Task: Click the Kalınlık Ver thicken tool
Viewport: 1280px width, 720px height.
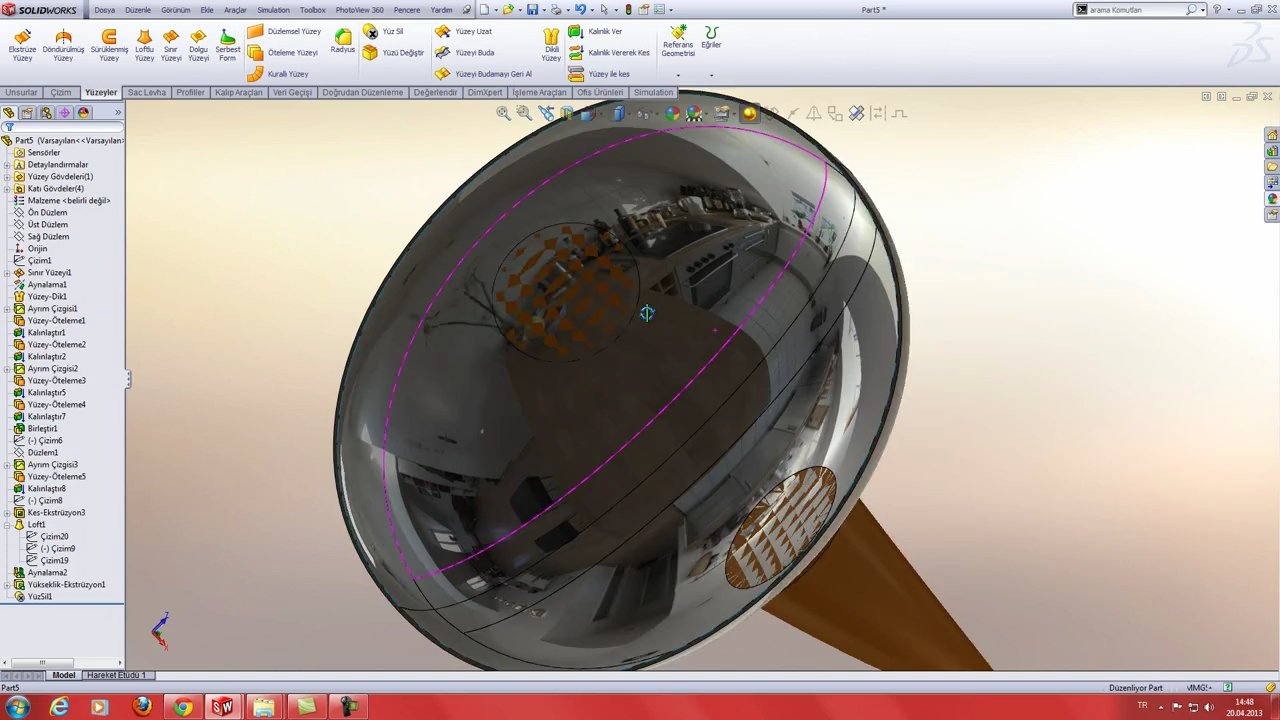Action: click(595, 31)
